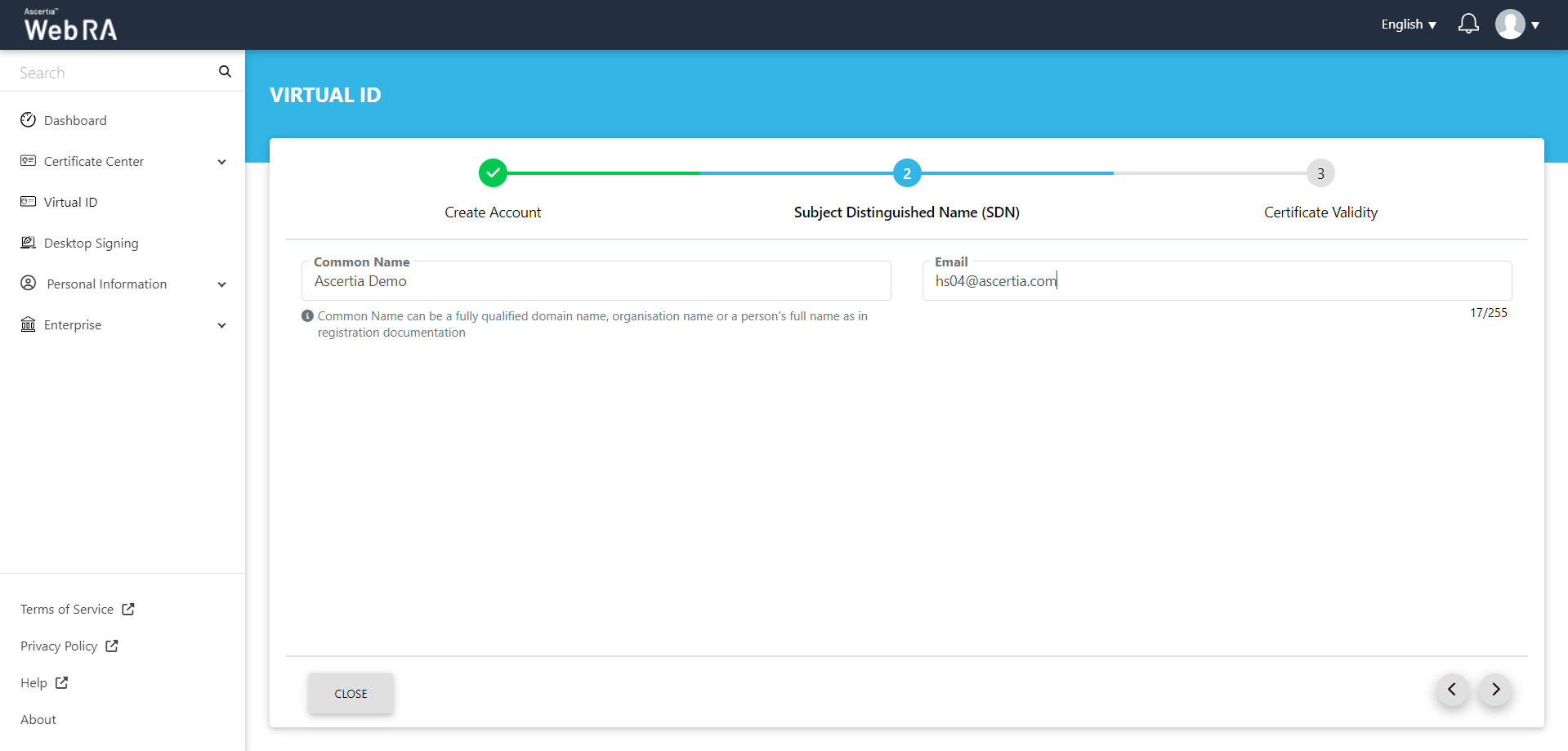Open the Dashboard page

(75, 121)
